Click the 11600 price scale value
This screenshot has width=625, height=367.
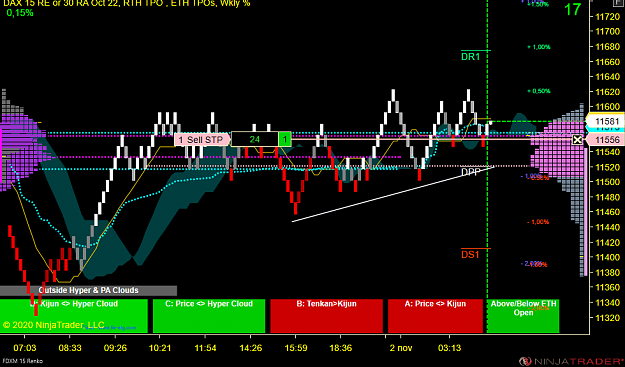pos(607,107)
